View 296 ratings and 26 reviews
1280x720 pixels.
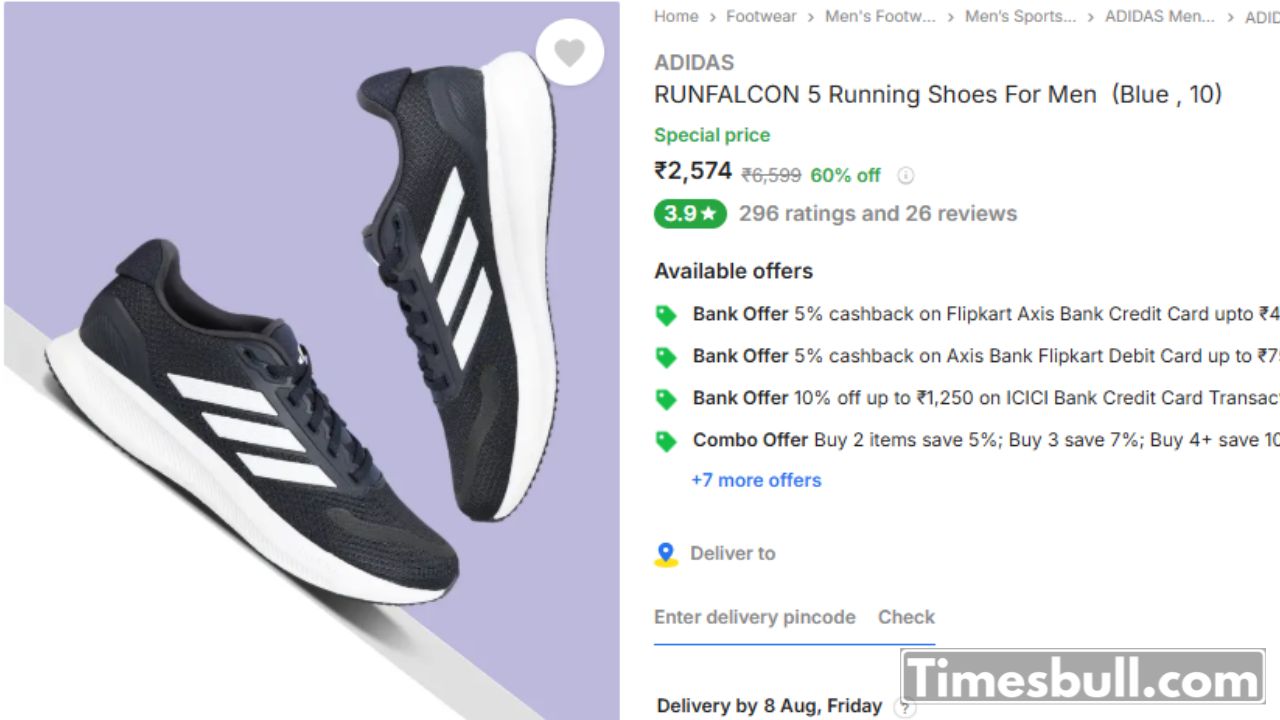coord(877,214)
